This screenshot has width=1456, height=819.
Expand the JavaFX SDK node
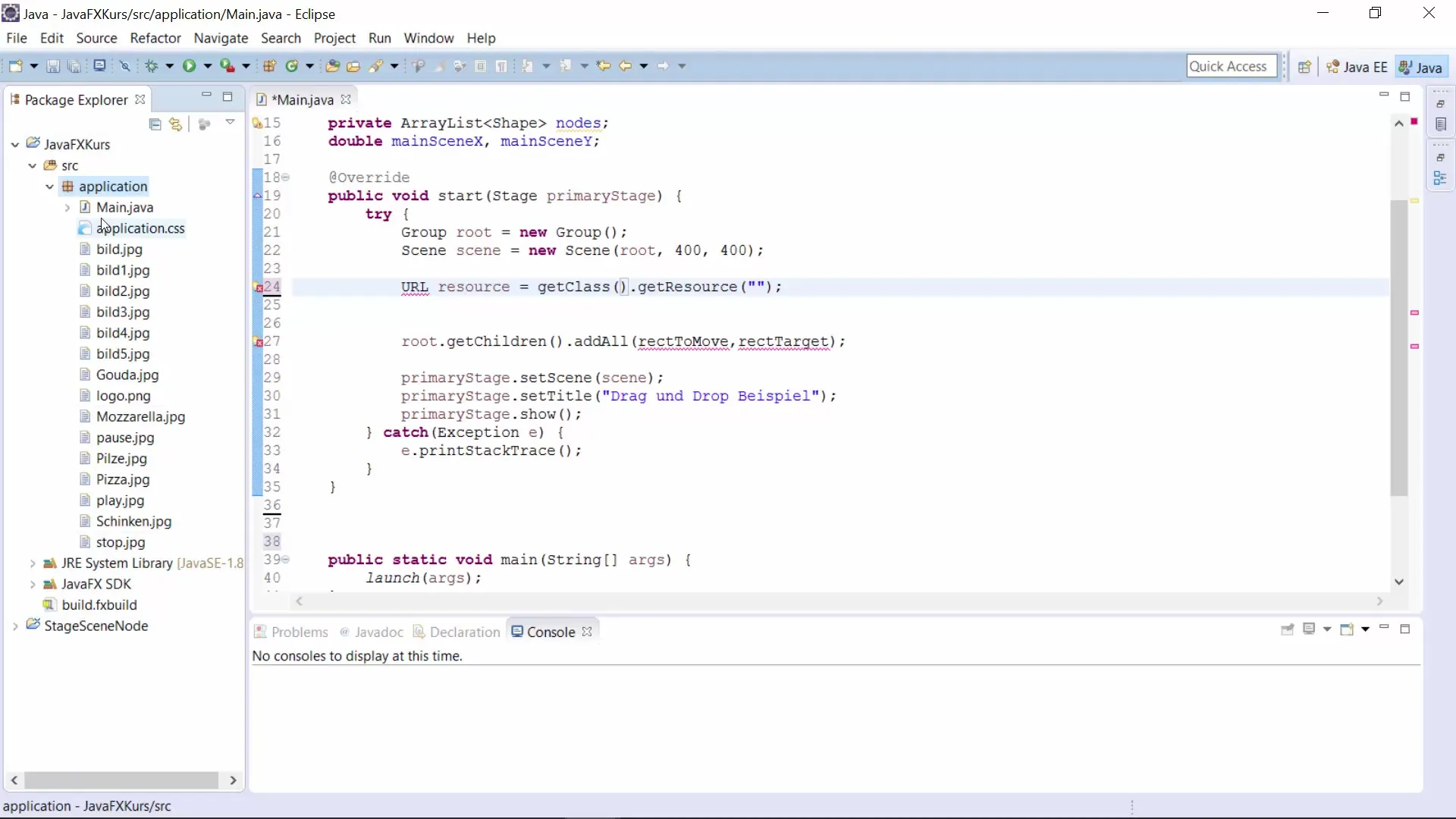[33, 584]
